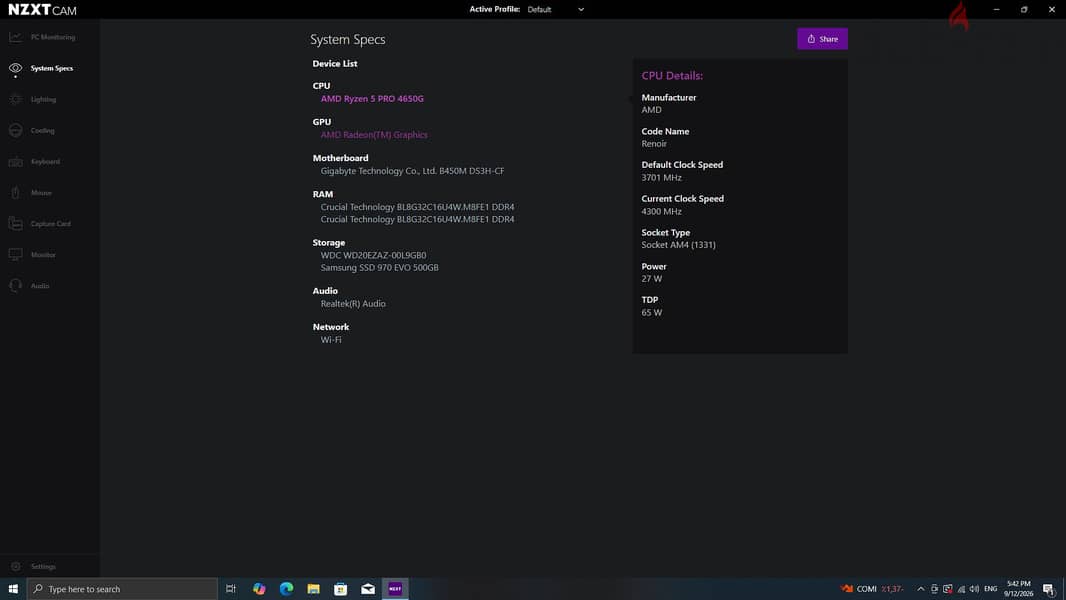Open the Audio headset section
This screenshot has height=600, width=1066.
click(29, 286)
